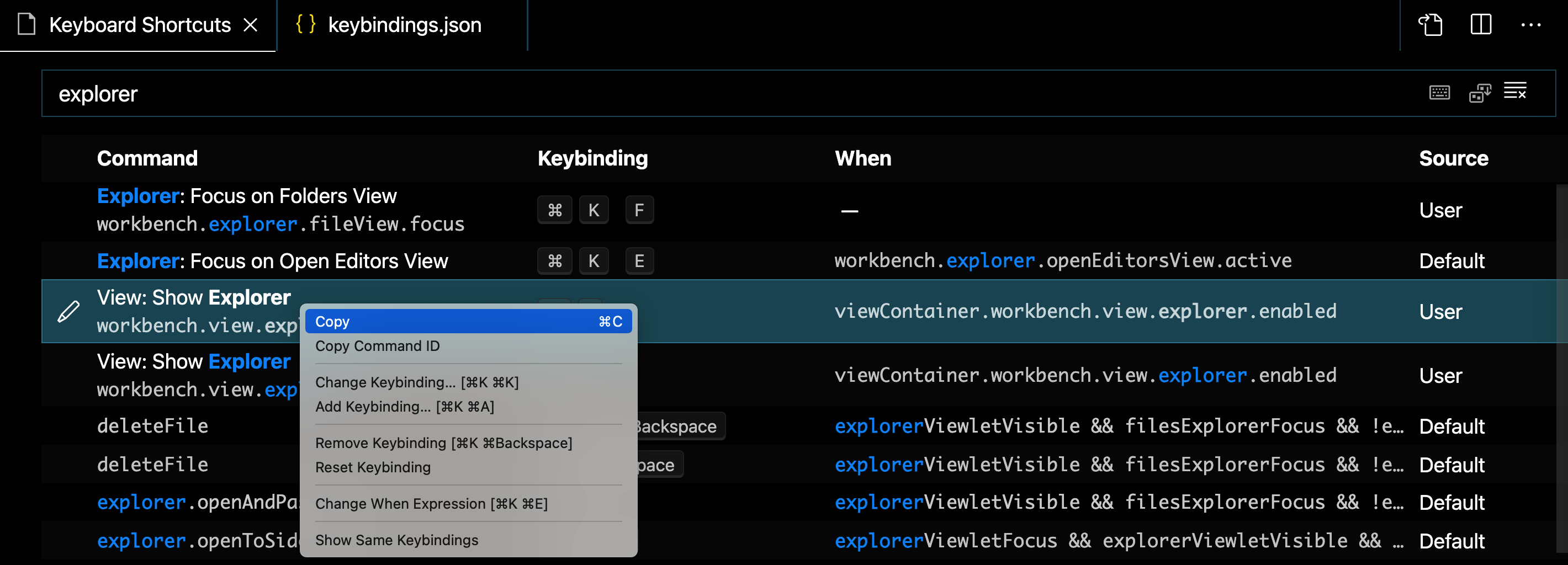
Task: Close the Keyboard Shortcuts tab
Action: click(x=250, y=25)
